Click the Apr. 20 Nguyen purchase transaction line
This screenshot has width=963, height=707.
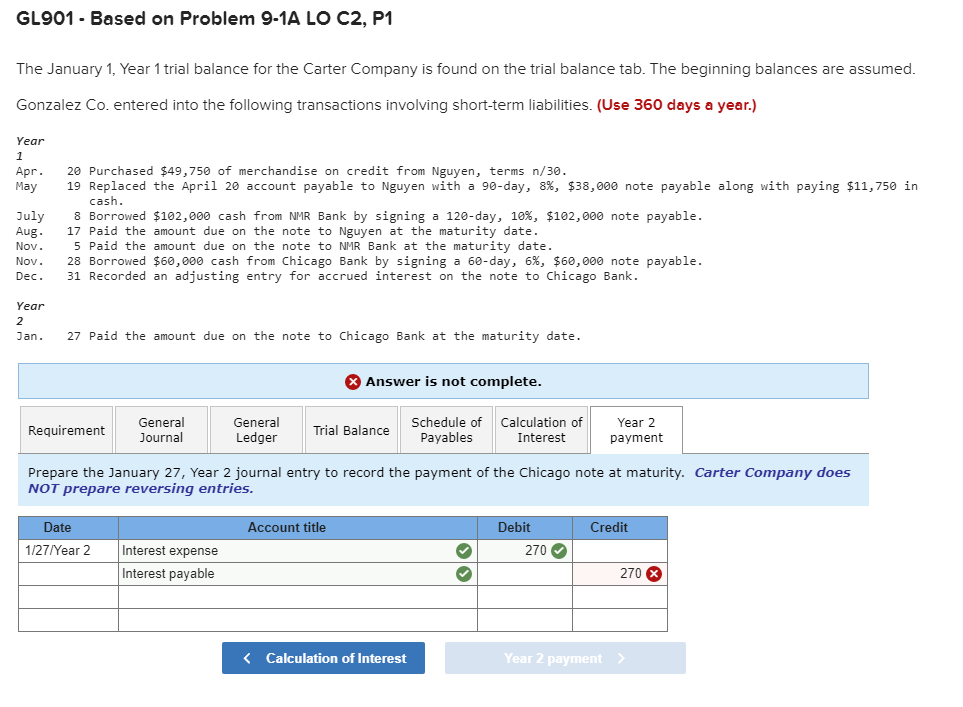click(292, 171)
